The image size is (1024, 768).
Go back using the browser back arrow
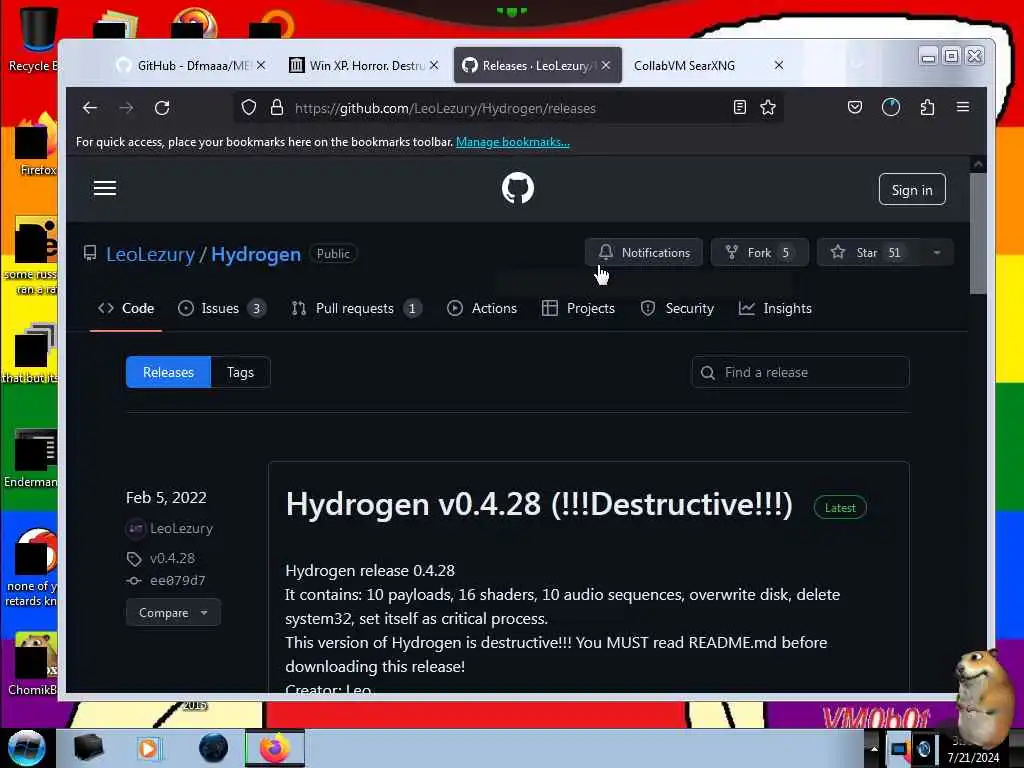point(90,108)
